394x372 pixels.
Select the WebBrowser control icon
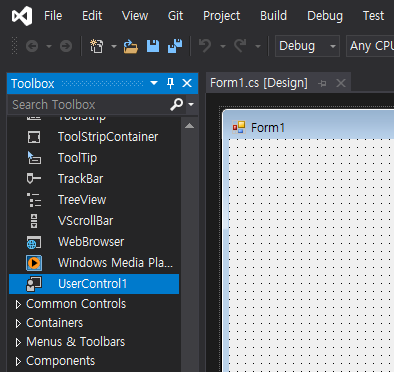coord(34,242)
